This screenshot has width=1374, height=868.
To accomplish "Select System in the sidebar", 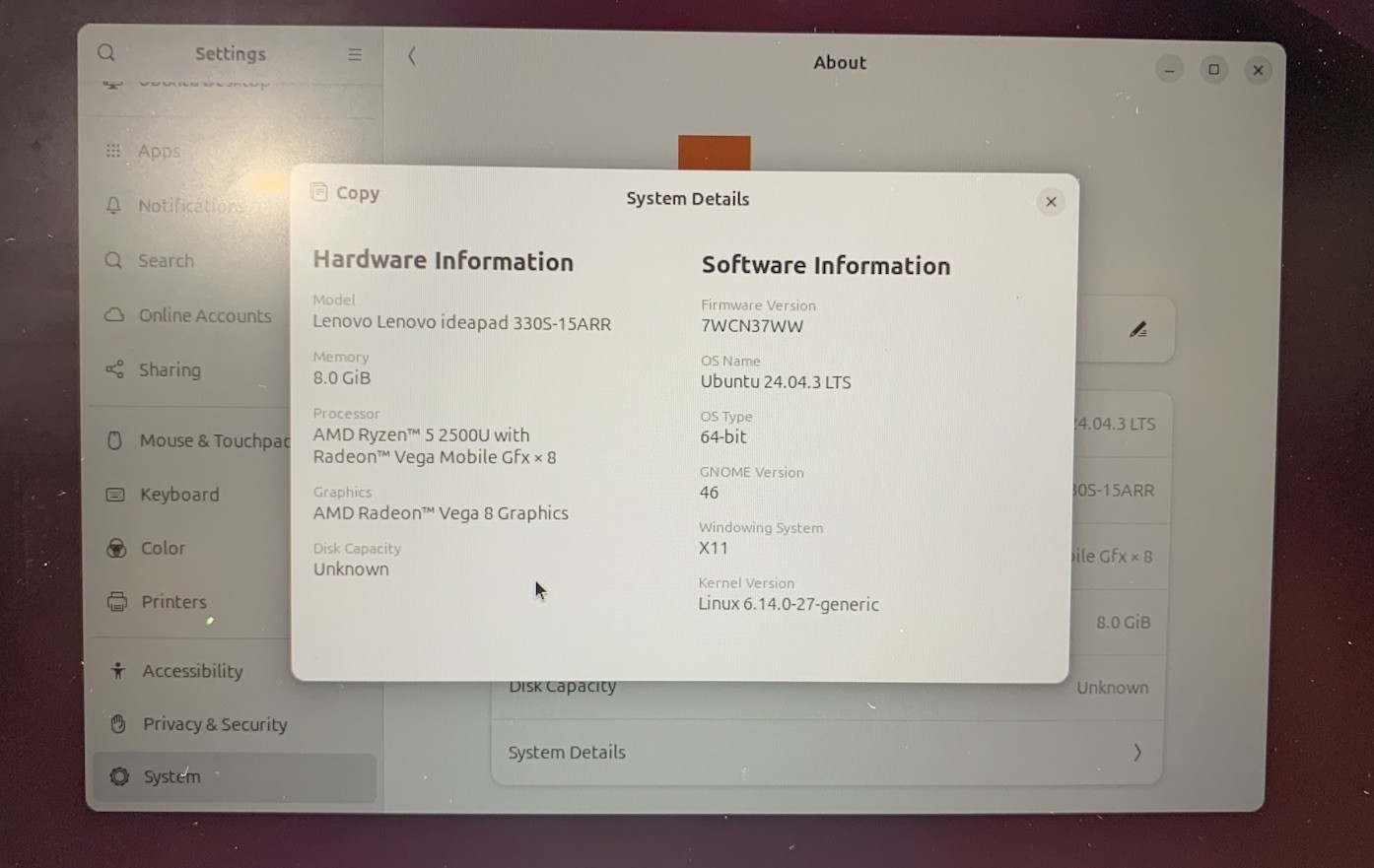I will pos(235,777).
